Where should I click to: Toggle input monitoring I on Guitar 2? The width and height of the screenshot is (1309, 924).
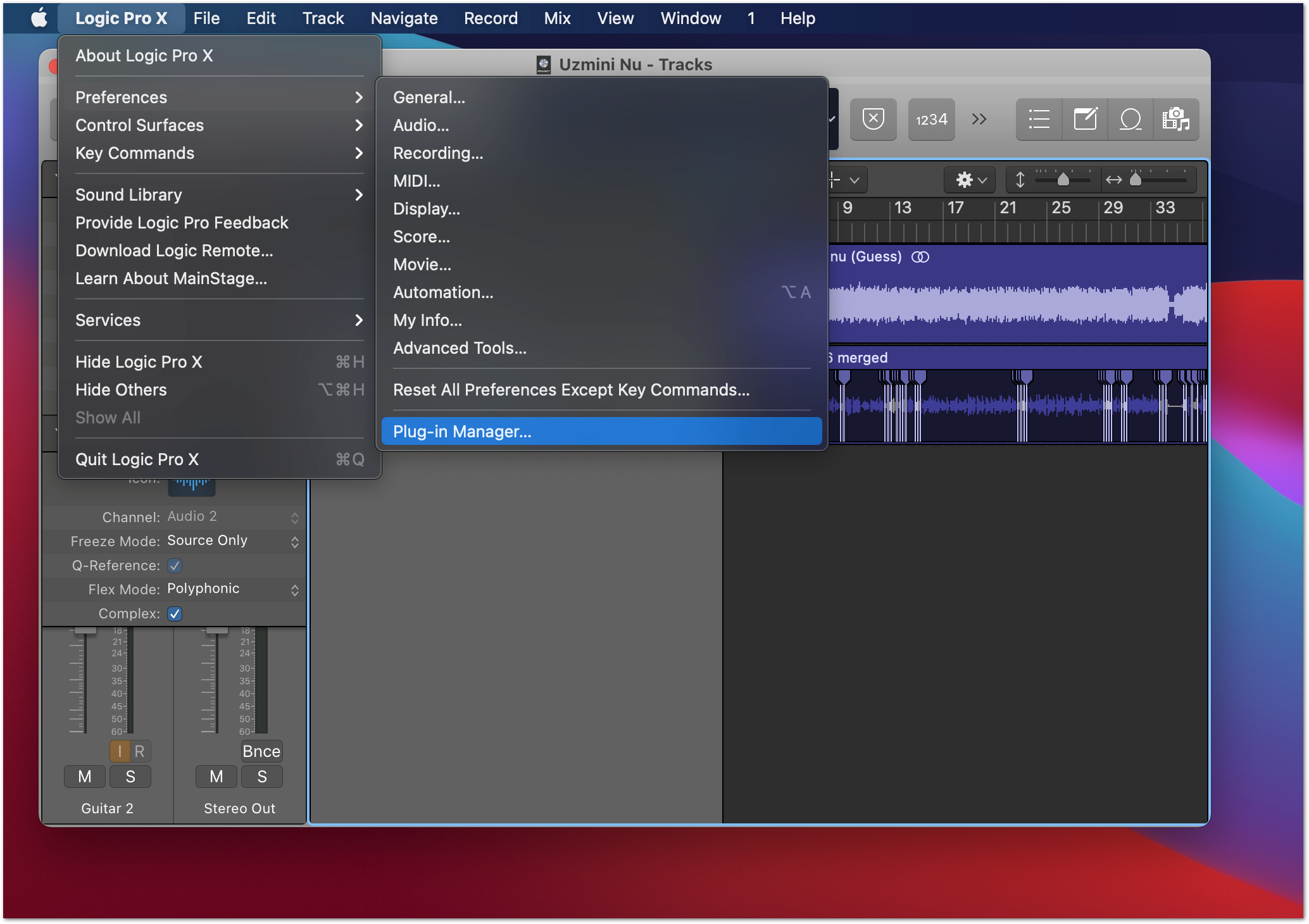(120, 751)
